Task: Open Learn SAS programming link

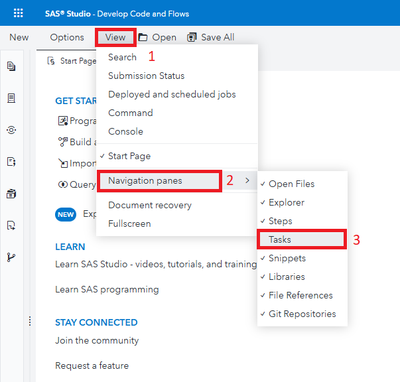Action: coord(107,289)
